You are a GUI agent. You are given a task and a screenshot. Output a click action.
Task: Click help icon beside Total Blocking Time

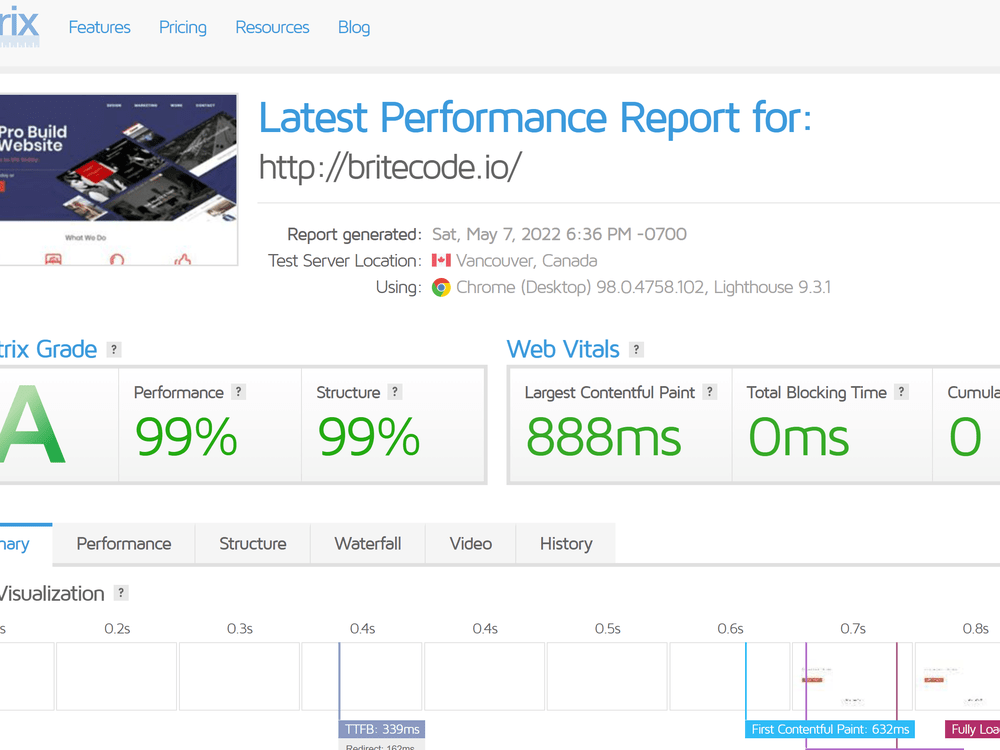[901, 392]
